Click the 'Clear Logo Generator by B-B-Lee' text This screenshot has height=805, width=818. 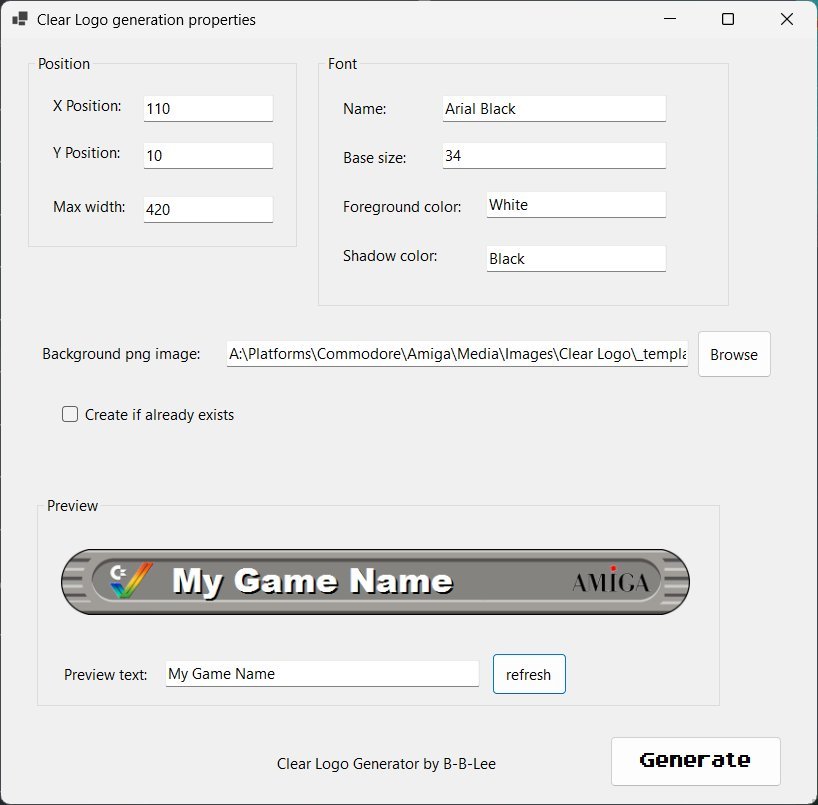click(x=386, y=764)
